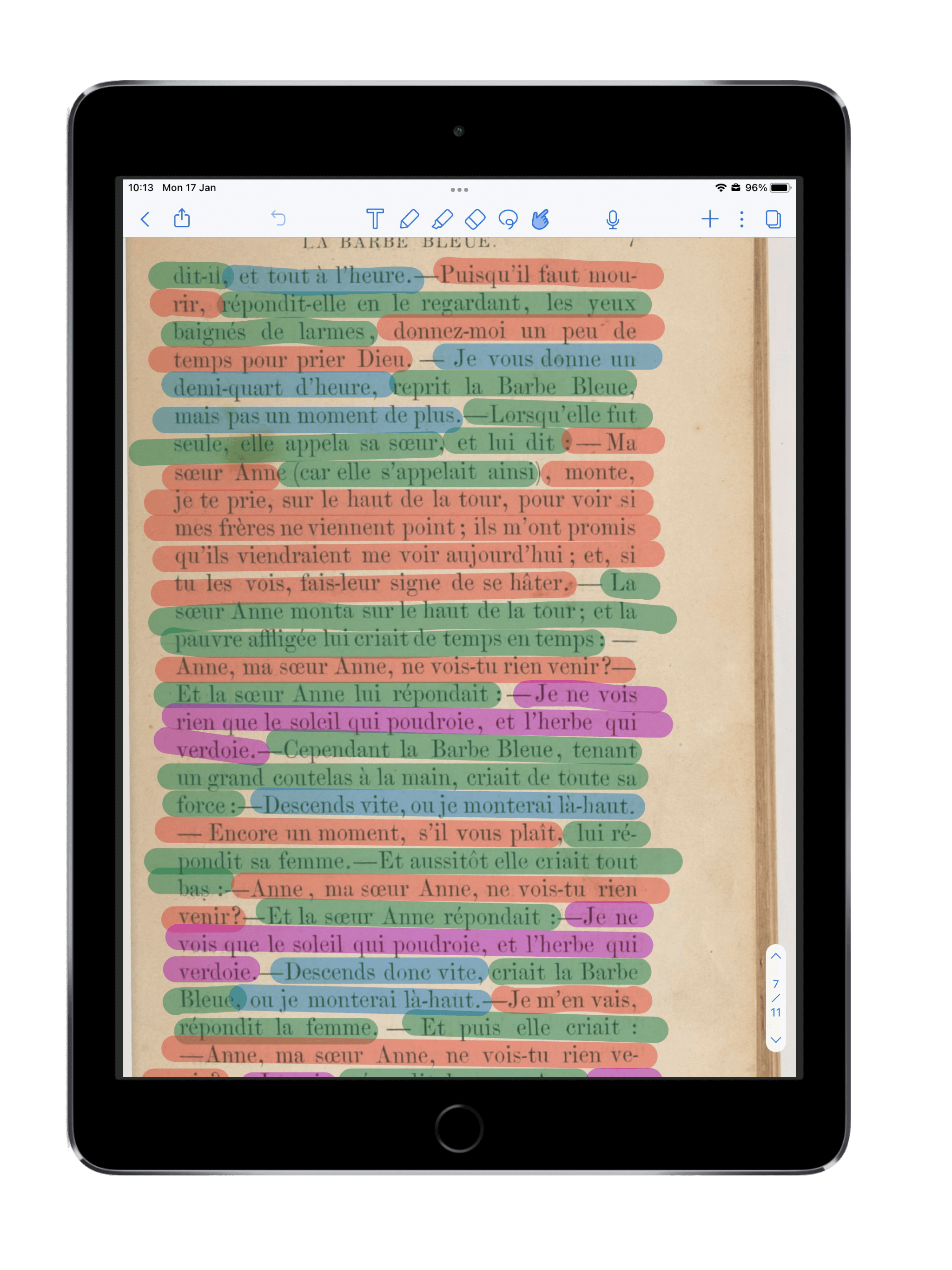This screenshot has width=952, height=1270.
Task: Tap the green text '(car elle s'appelait ainsi)'
Action: tap(417, 472)
